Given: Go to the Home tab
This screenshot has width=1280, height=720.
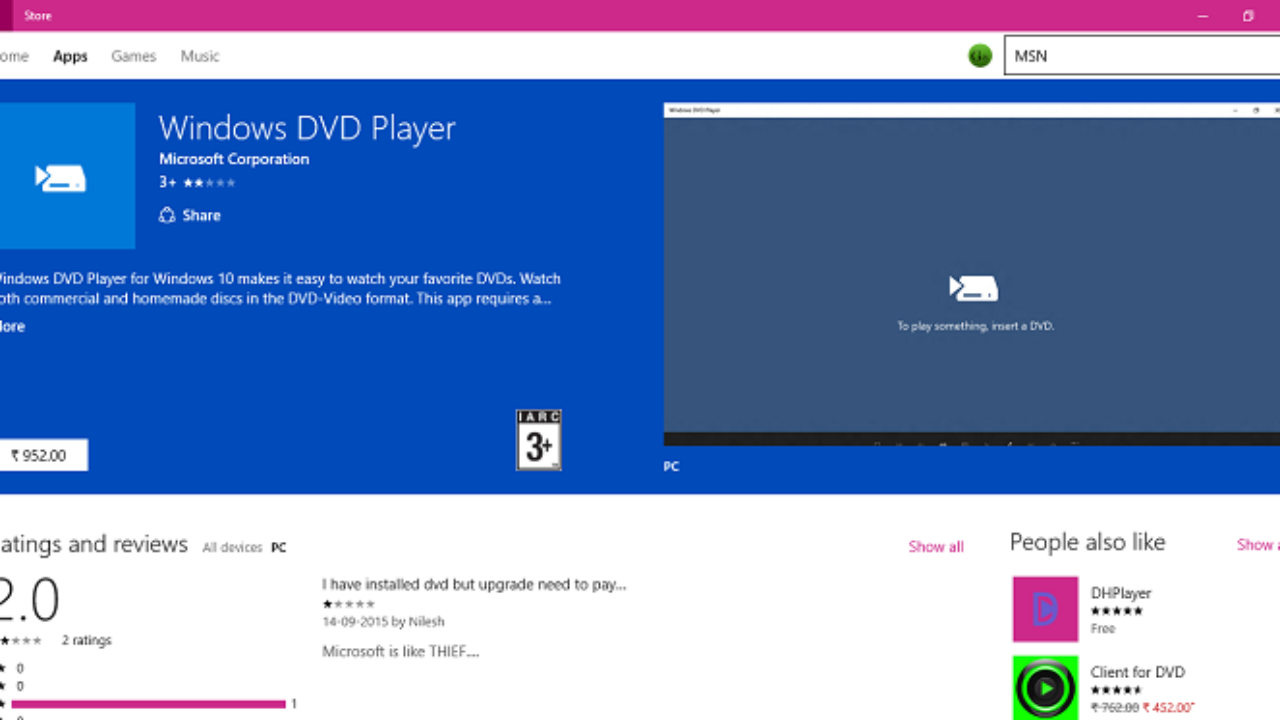Looking at the screenshot, I should coord(14,56).
